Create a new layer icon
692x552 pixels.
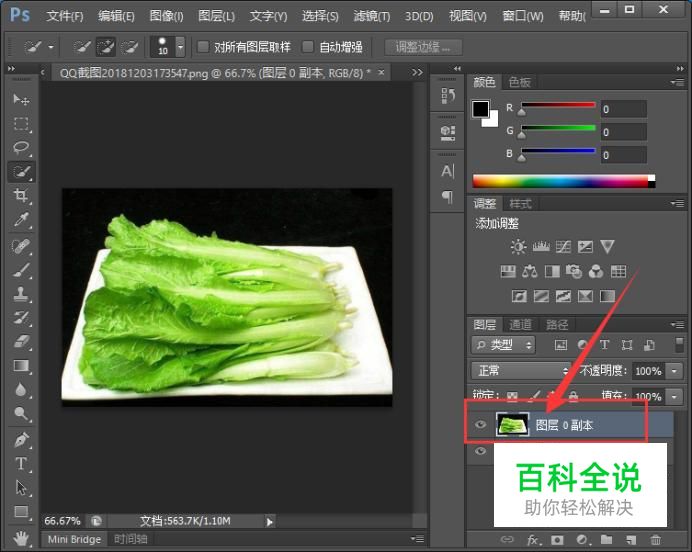tap(631, 540)
